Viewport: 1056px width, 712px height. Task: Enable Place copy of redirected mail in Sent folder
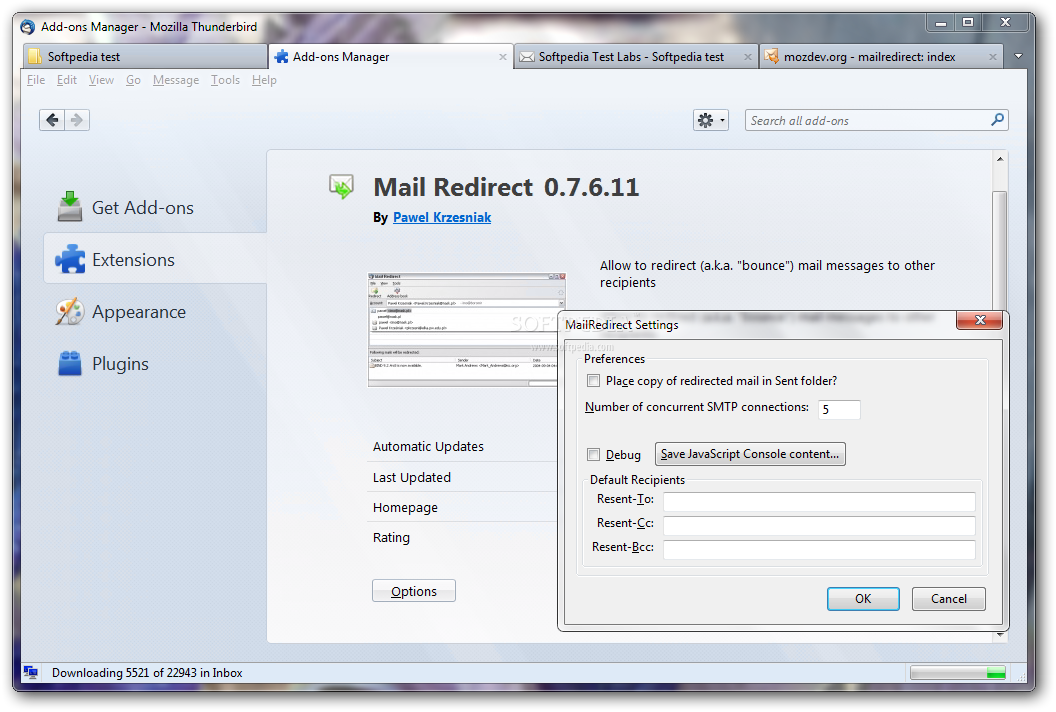click(x=593, y=381)
